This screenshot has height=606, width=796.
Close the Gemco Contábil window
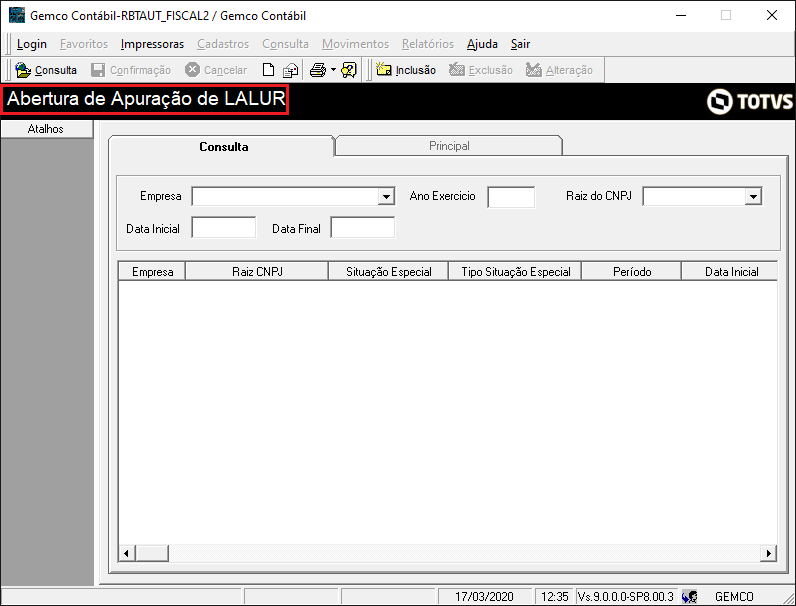772,15
